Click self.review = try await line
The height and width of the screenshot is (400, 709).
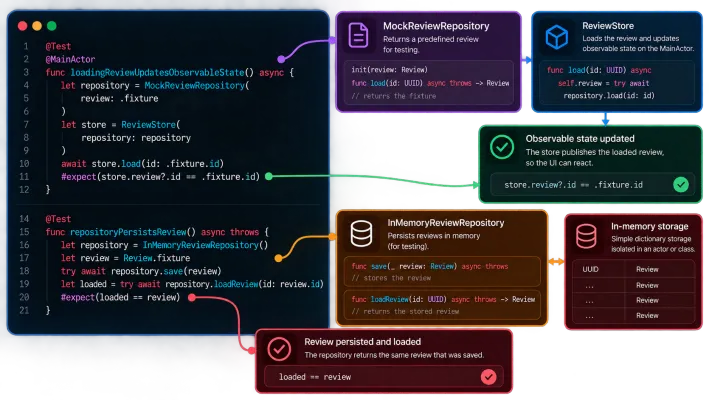pos(604,83)
